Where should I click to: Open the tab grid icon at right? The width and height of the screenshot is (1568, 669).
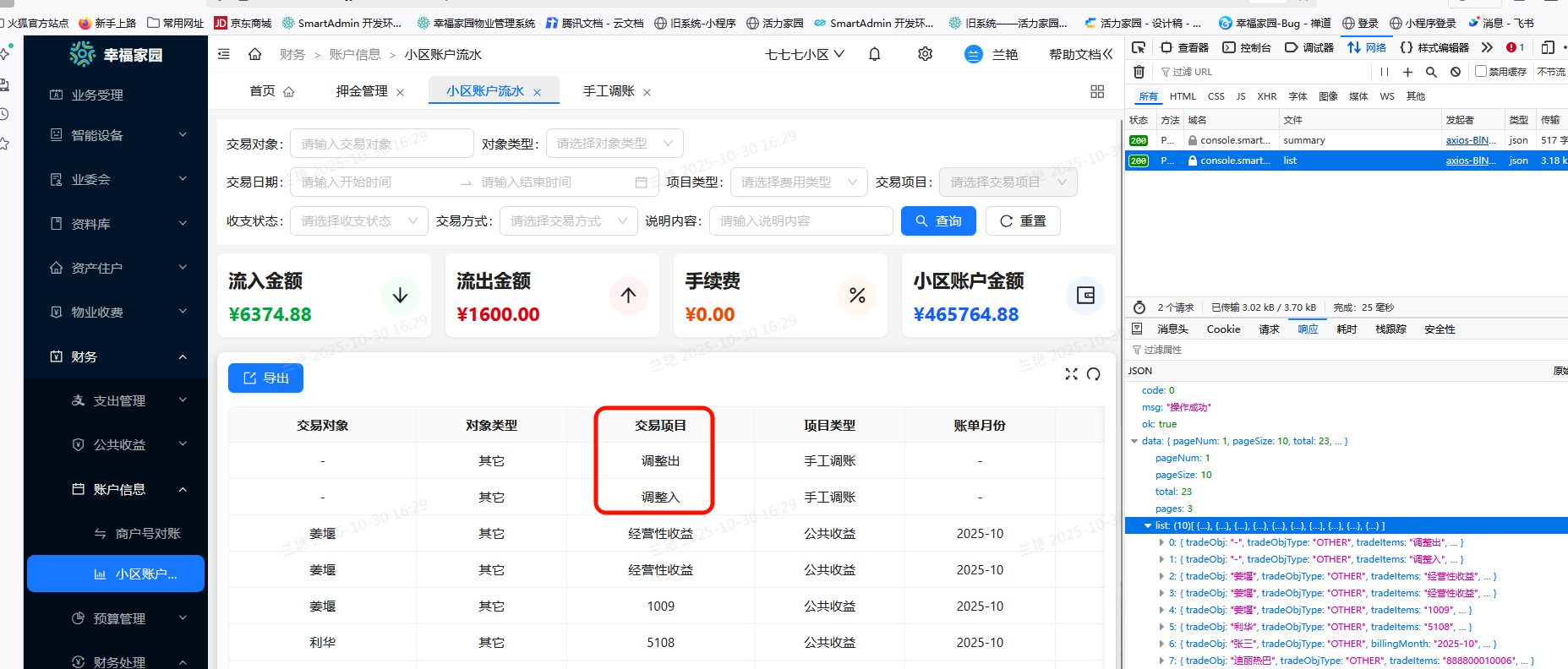(x=1097, y=91)
